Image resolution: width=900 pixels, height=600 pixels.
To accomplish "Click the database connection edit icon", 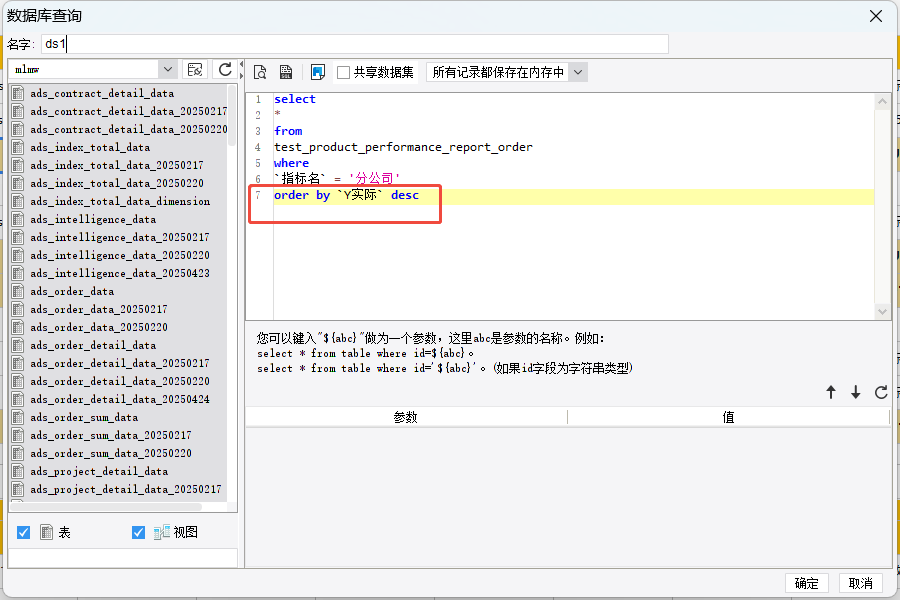I will [195, 69].
